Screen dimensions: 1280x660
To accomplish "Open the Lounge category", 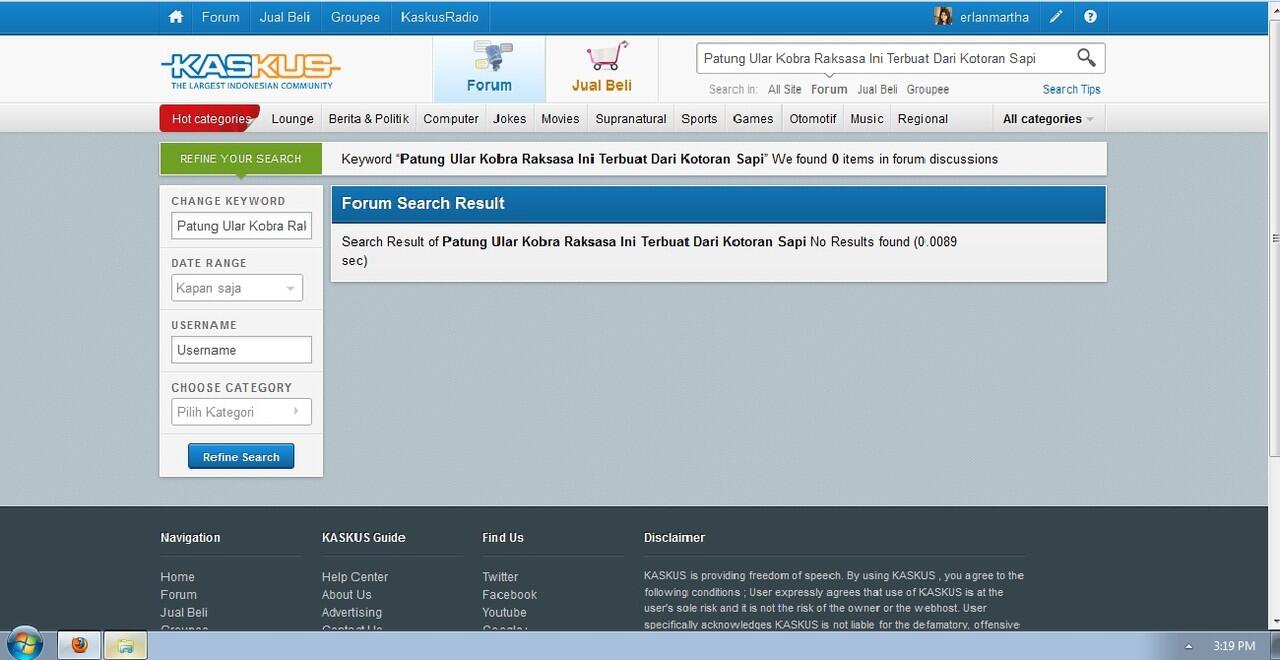I will (292, 118).
